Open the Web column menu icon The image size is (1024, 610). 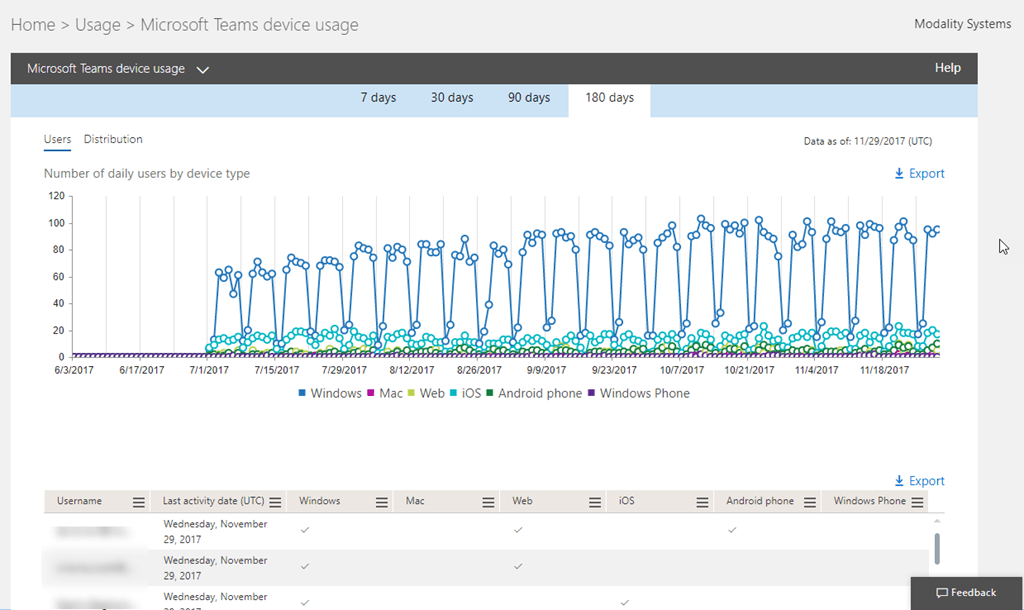point(595,502)
